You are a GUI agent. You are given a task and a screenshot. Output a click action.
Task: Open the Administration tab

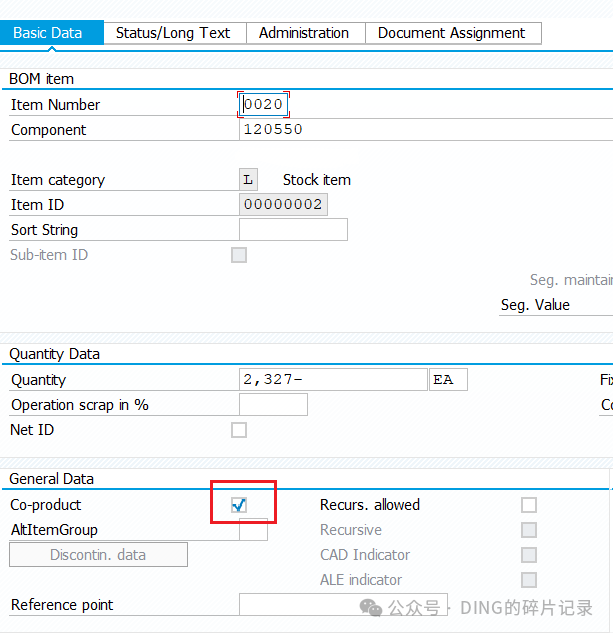306,33
